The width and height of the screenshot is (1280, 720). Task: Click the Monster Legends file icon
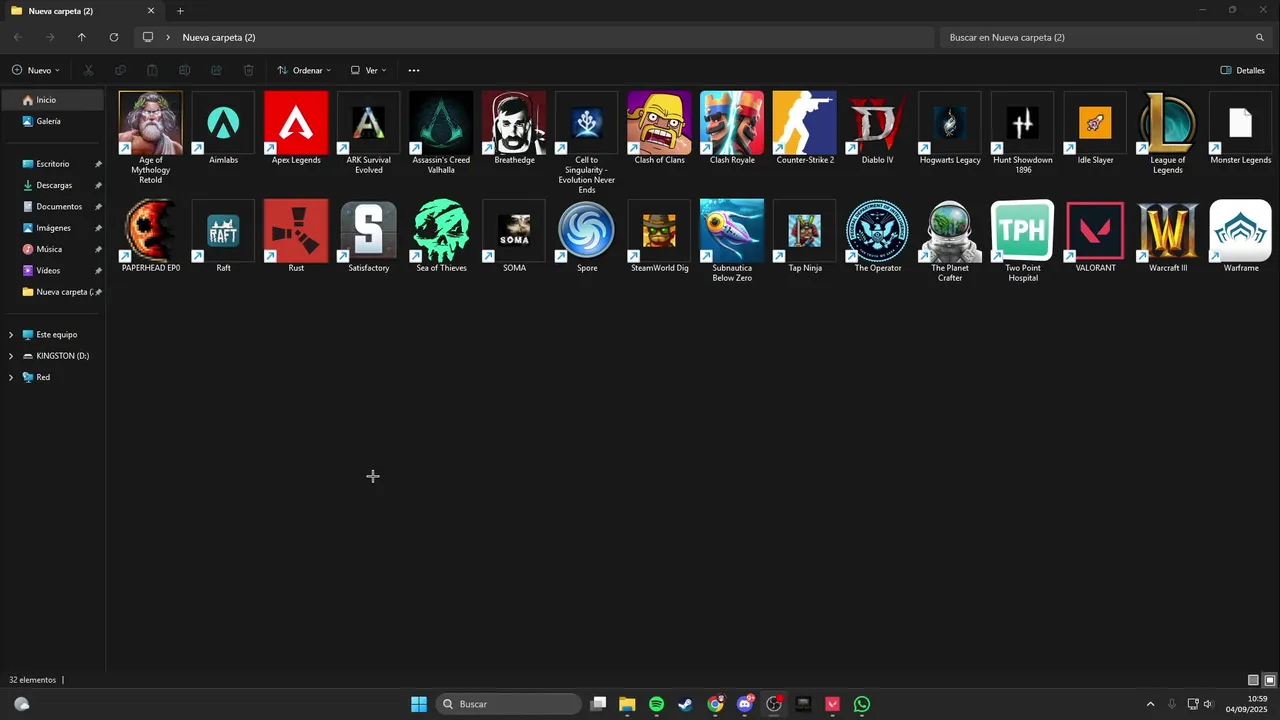[1241, 123]
